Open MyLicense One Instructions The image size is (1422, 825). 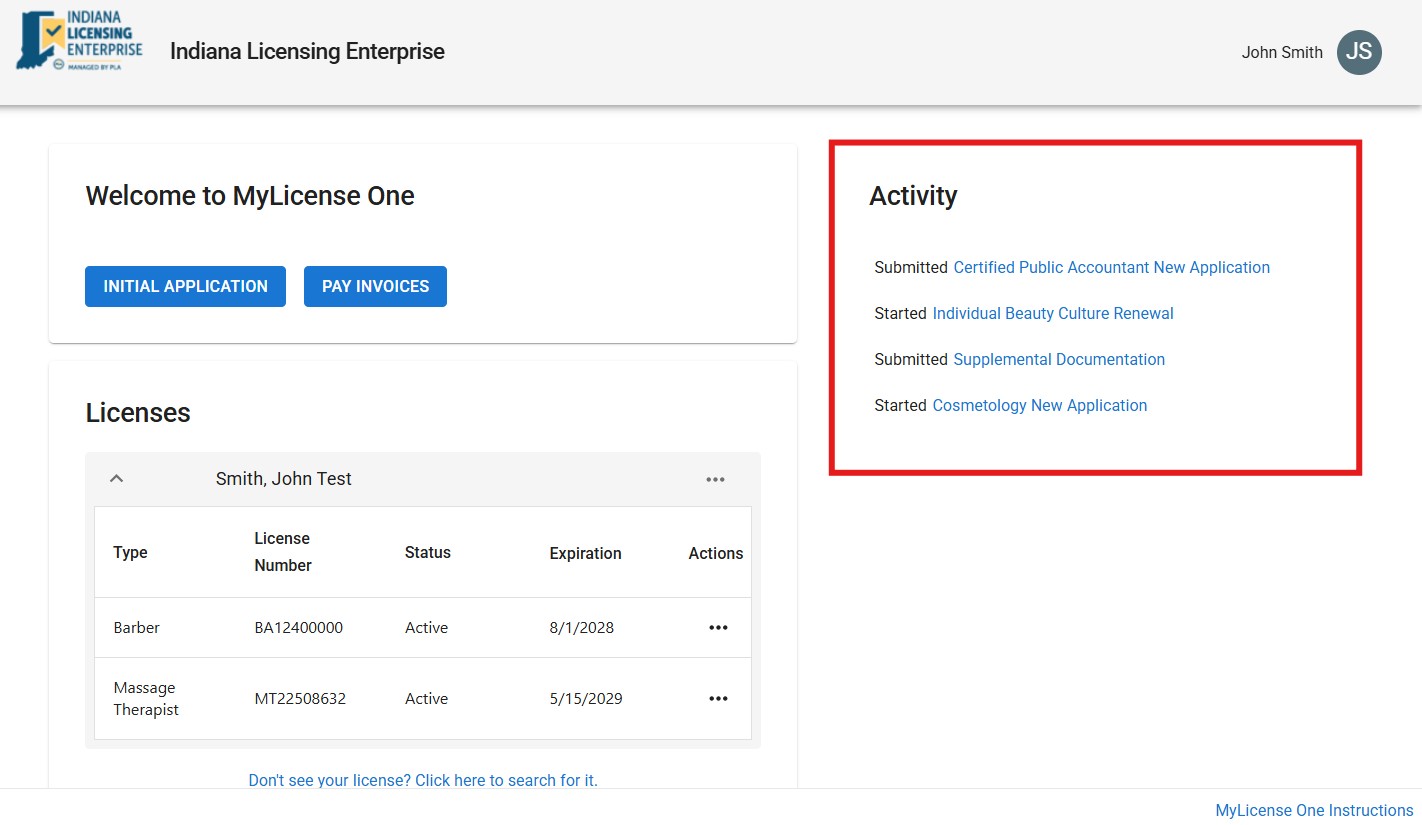click(1313, 810)
